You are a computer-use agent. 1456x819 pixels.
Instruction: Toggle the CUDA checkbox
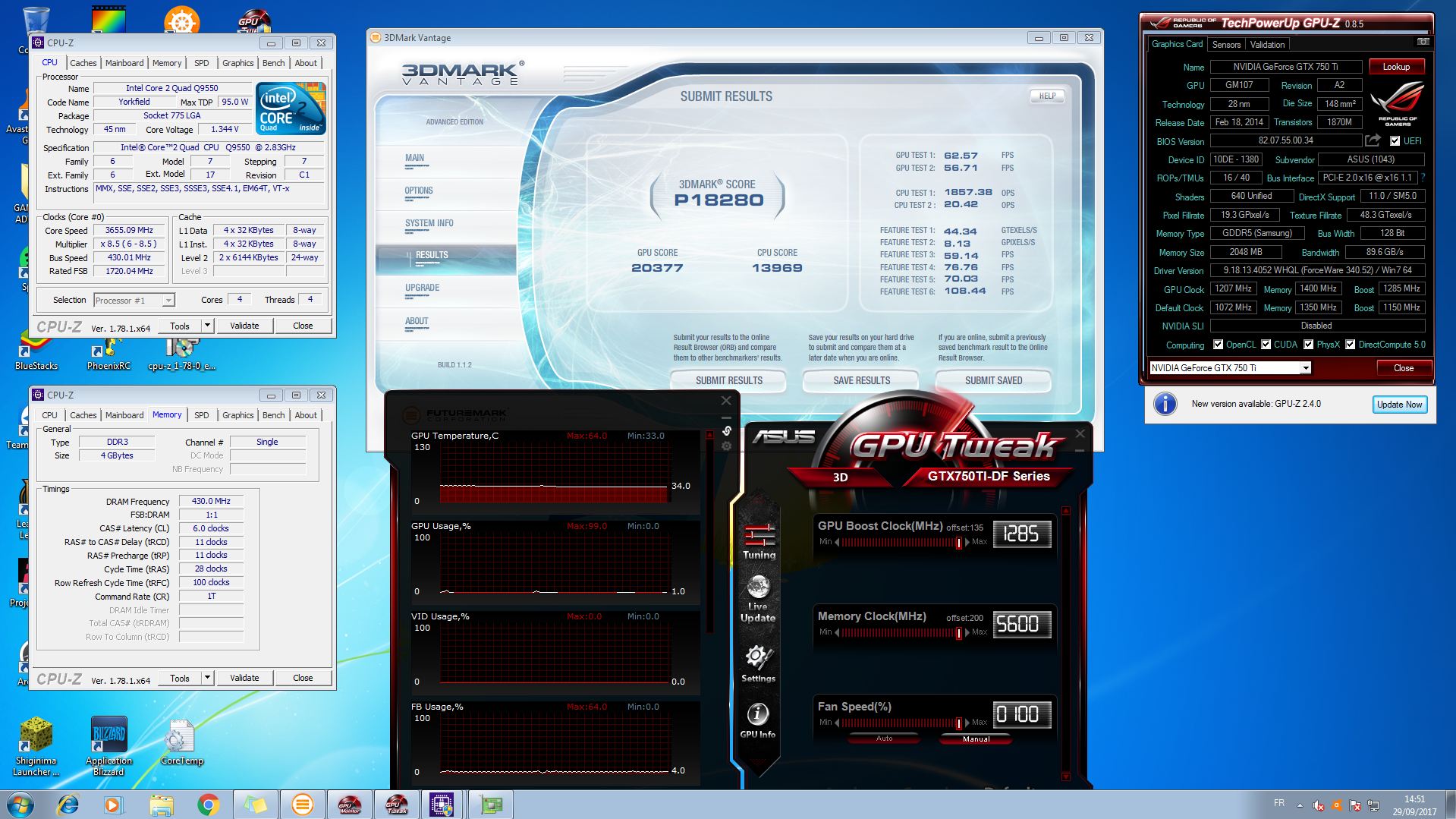coord(1266,345)
